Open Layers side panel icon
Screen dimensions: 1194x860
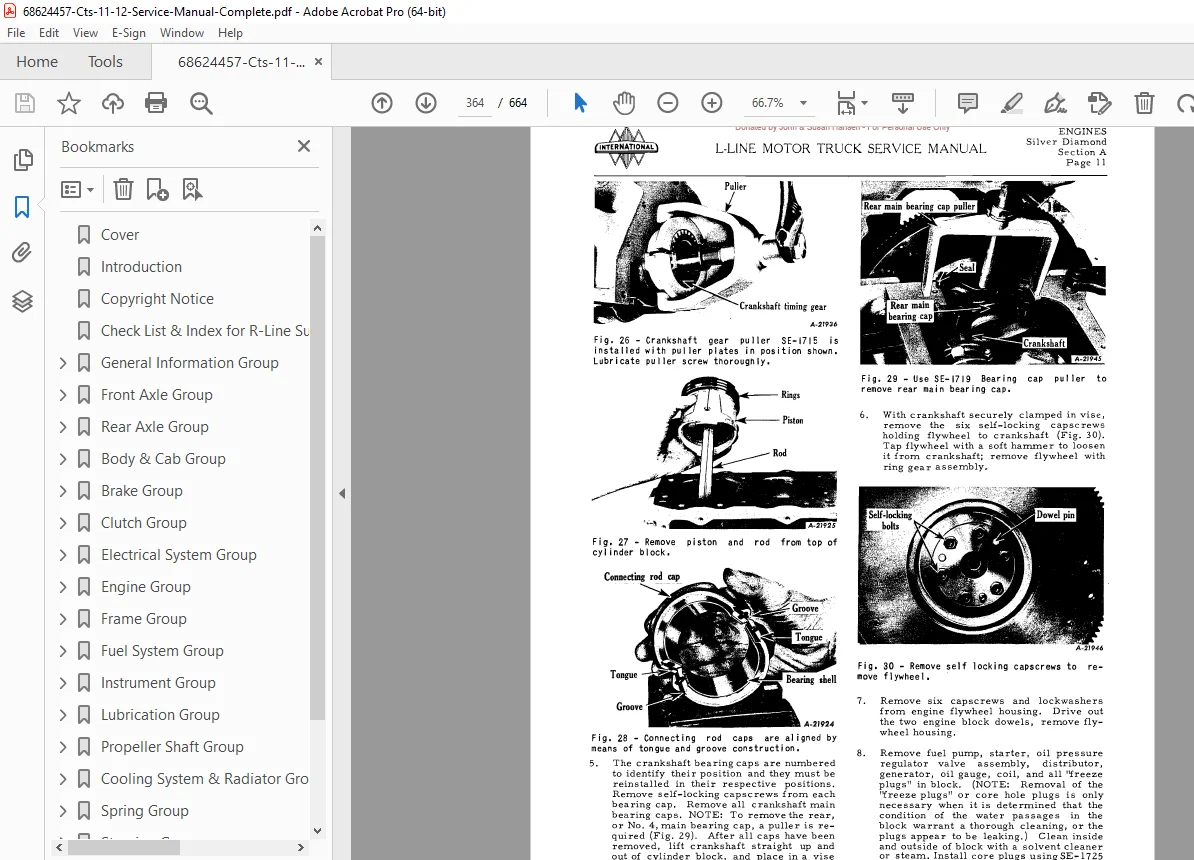click(x=22, y=302)
